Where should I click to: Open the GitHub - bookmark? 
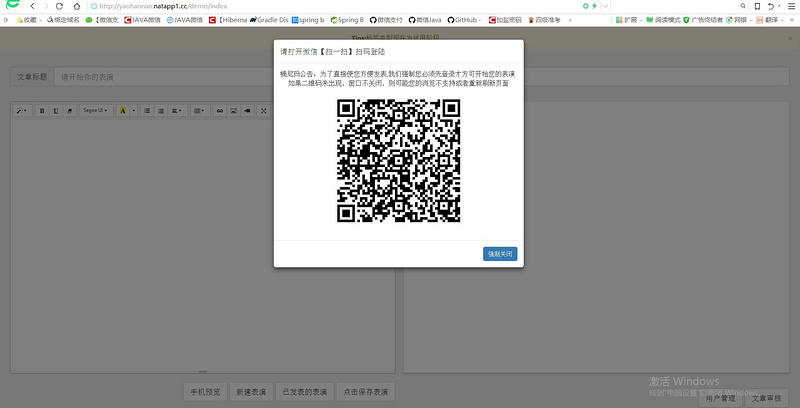coord(464,20)
